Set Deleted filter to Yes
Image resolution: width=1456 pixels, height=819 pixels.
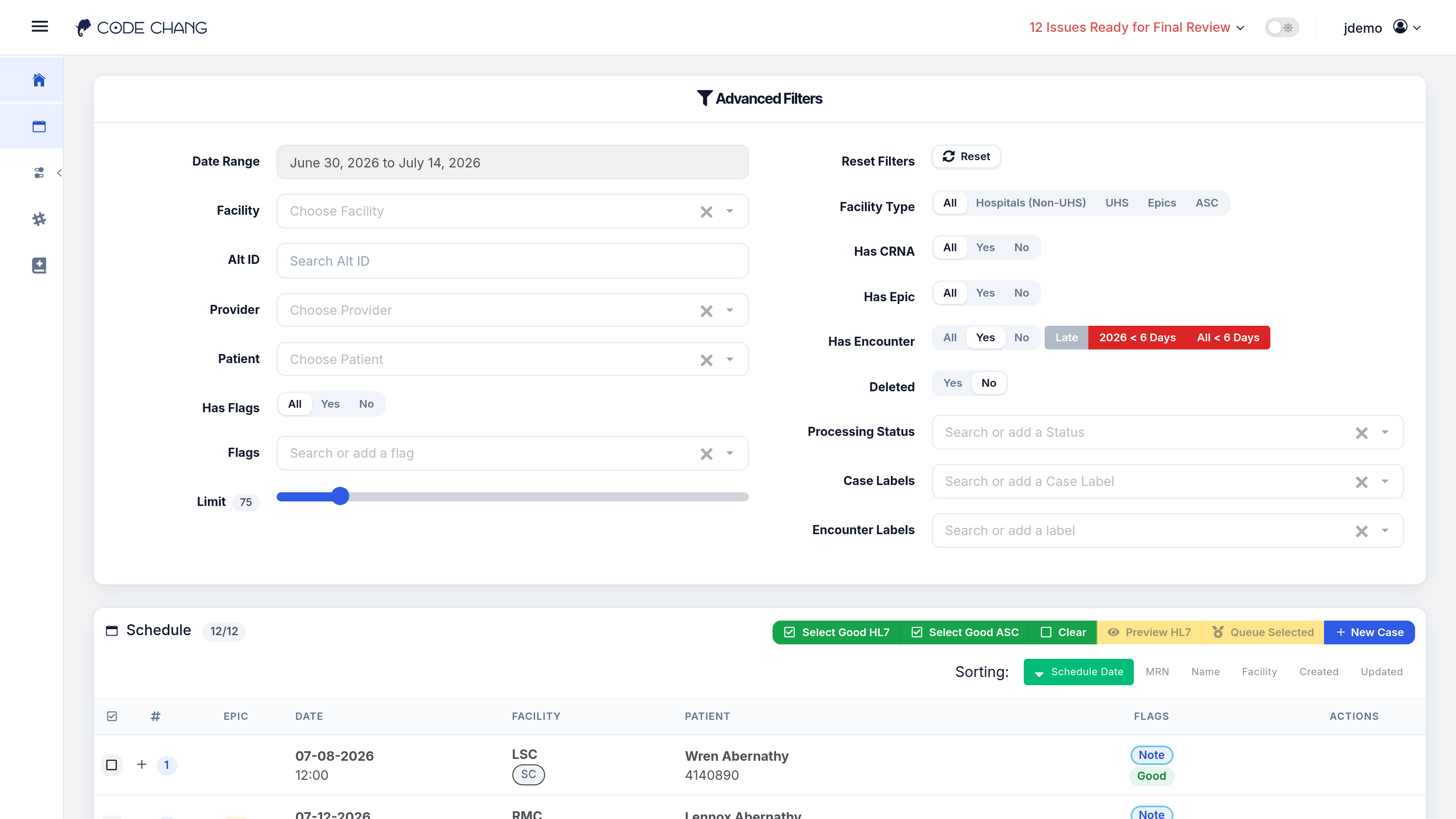pos(952,383)
